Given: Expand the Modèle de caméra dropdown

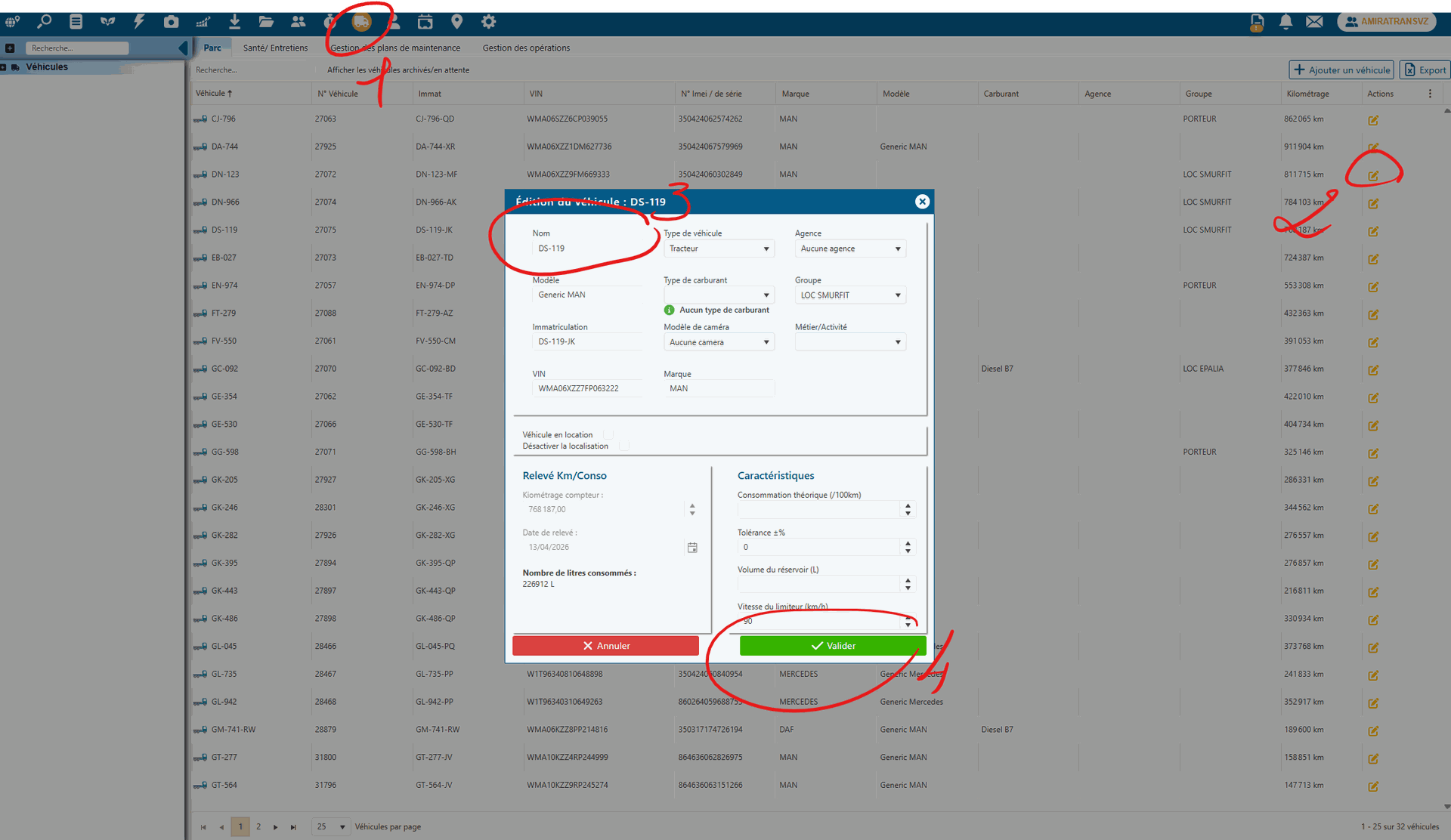Looking at the screenshot, I should pyautogui.click(x=718, y=342).
